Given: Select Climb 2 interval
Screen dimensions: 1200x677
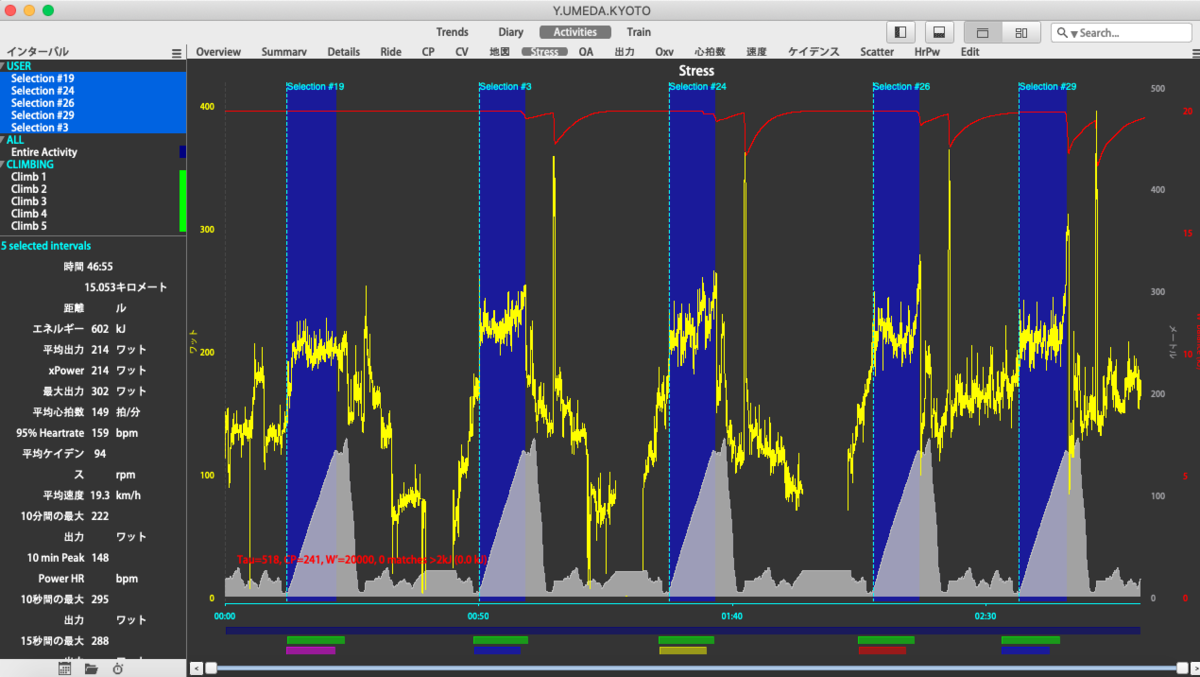Looking at the screenshot, I should 93,189.
